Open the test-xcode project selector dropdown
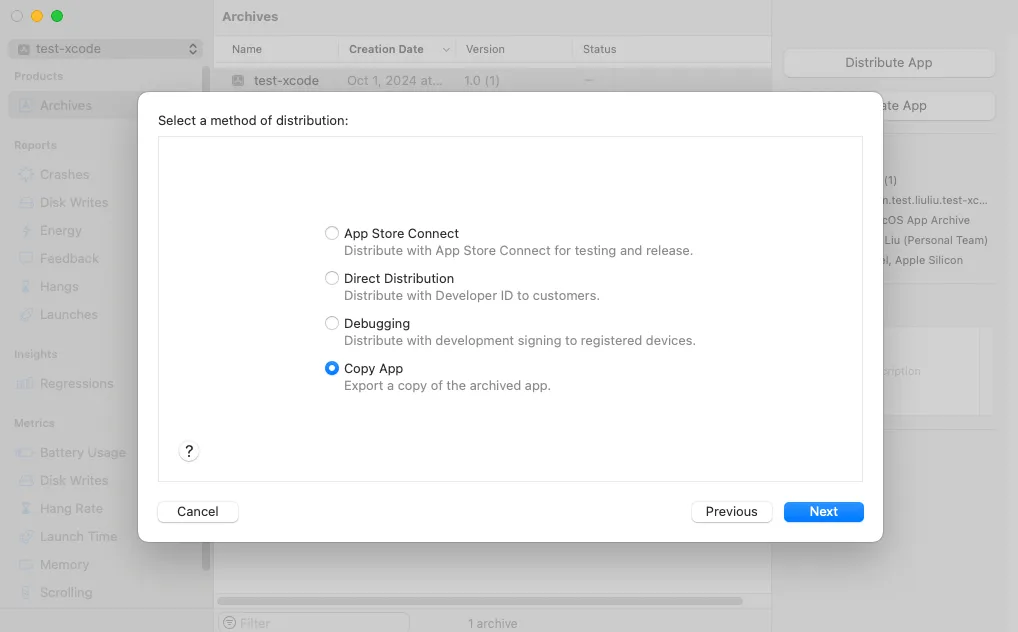 point(104,48)
